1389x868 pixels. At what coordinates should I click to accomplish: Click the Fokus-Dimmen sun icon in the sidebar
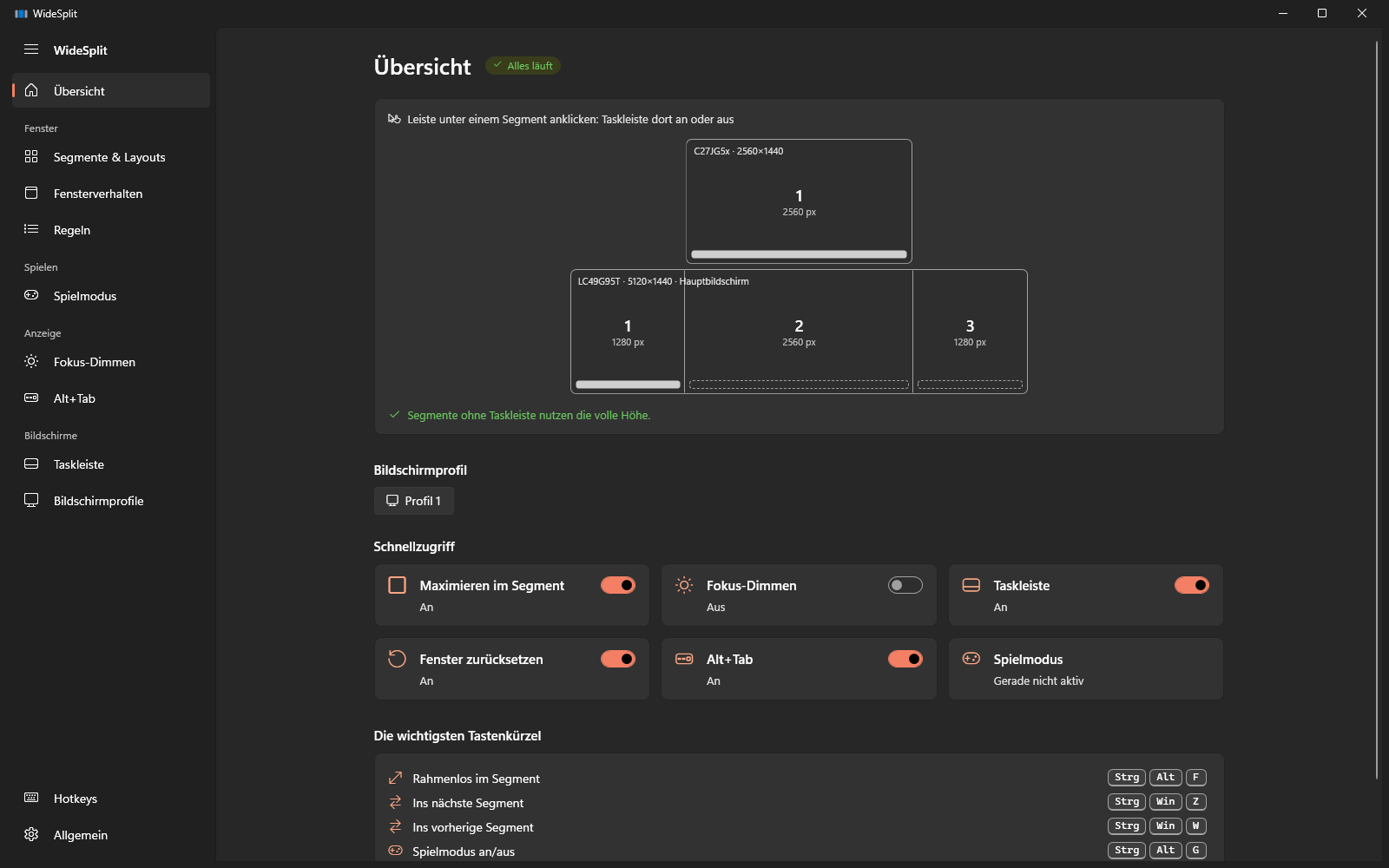(x=31, y=361)
